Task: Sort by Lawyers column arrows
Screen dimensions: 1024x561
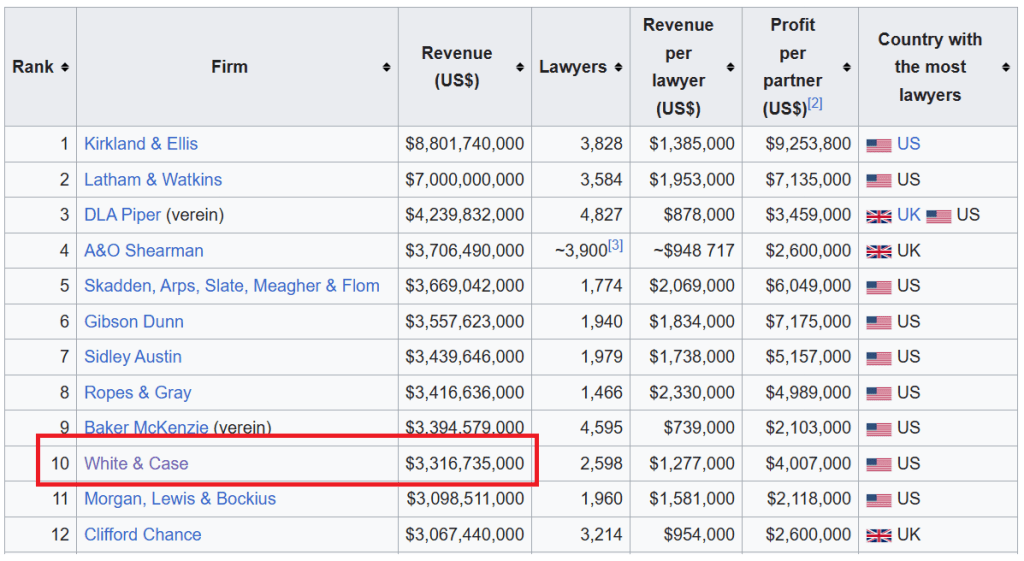Action: coord(618,67)
